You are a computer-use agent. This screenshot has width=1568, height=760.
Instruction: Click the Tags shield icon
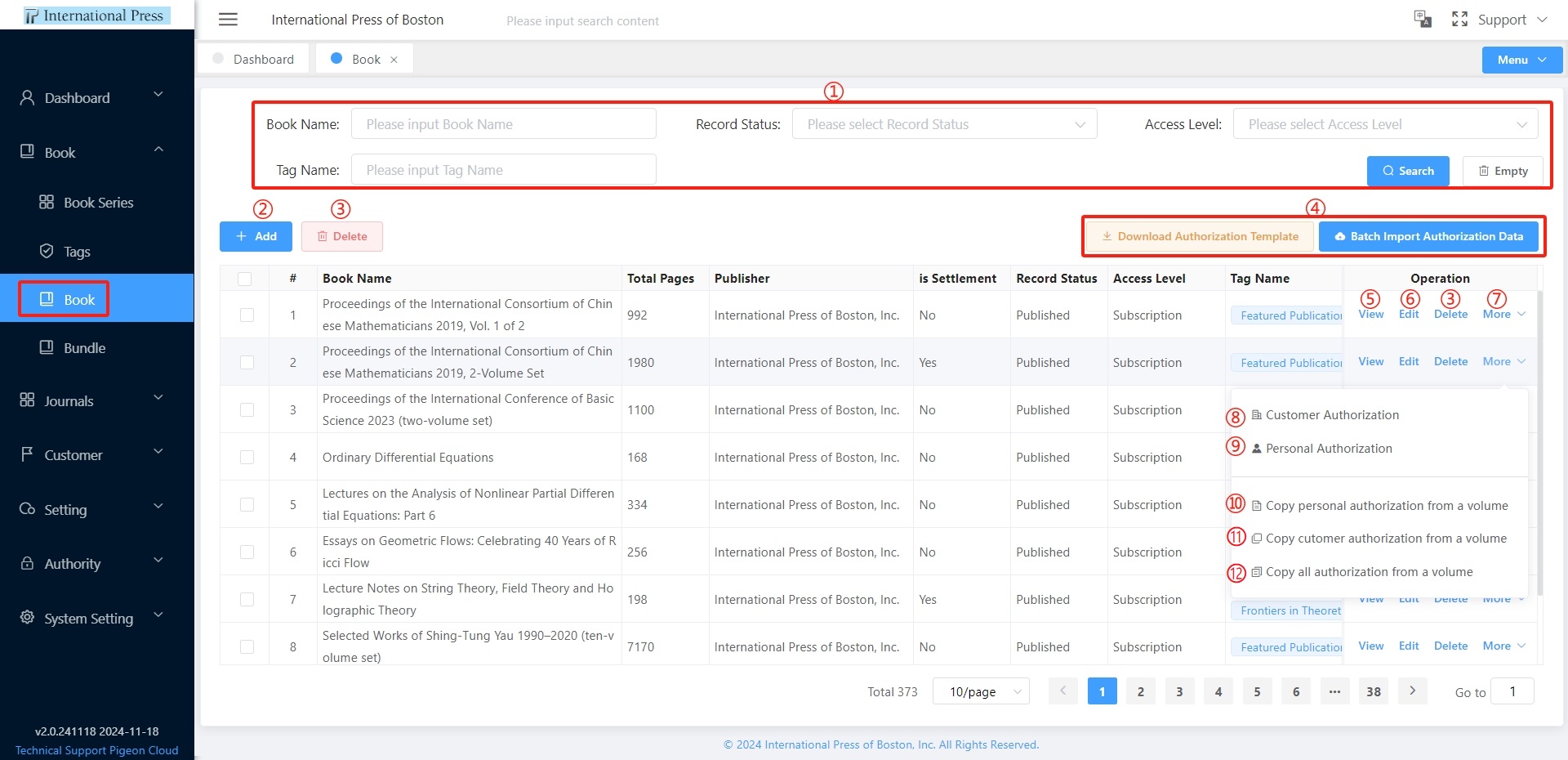pos(47,251)
